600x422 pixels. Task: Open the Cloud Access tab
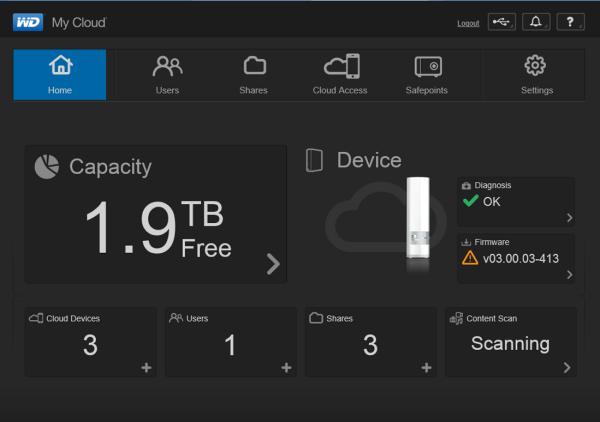(x=340, y=74)
